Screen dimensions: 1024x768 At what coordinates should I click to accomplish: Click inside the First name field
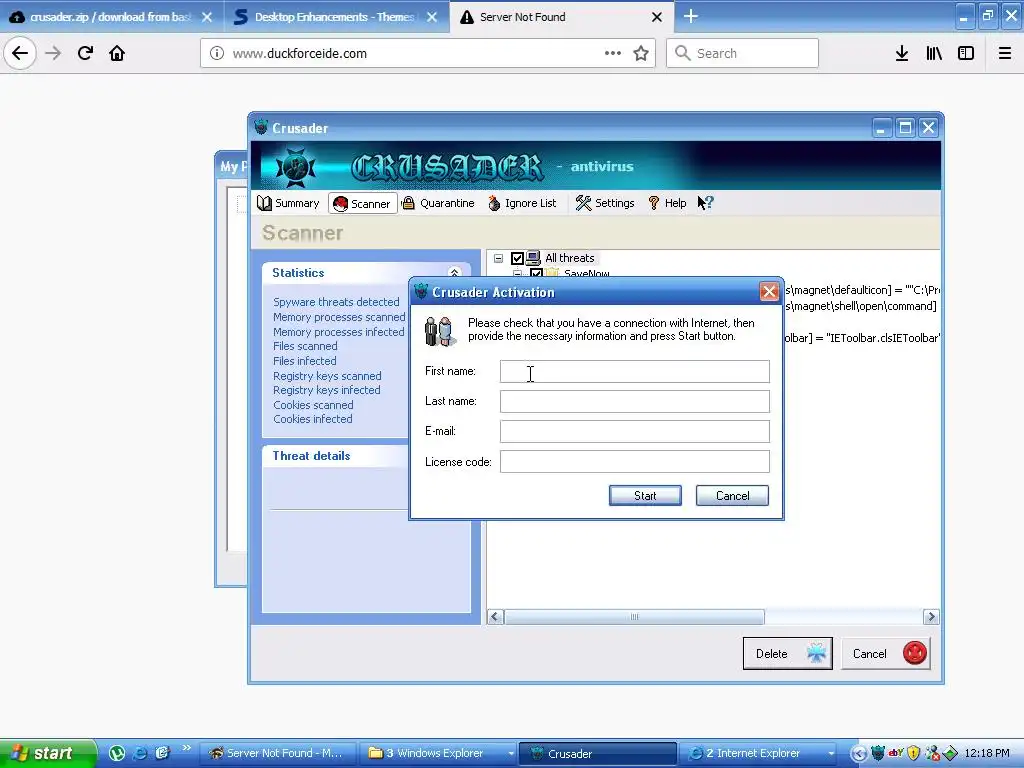click(634, 371)
